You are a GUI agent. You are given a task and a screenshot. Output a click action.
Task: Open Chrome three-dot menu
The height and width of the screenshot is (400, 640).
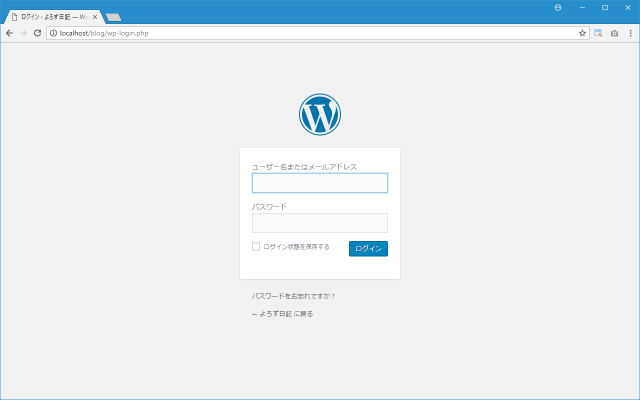pos(631,33)
